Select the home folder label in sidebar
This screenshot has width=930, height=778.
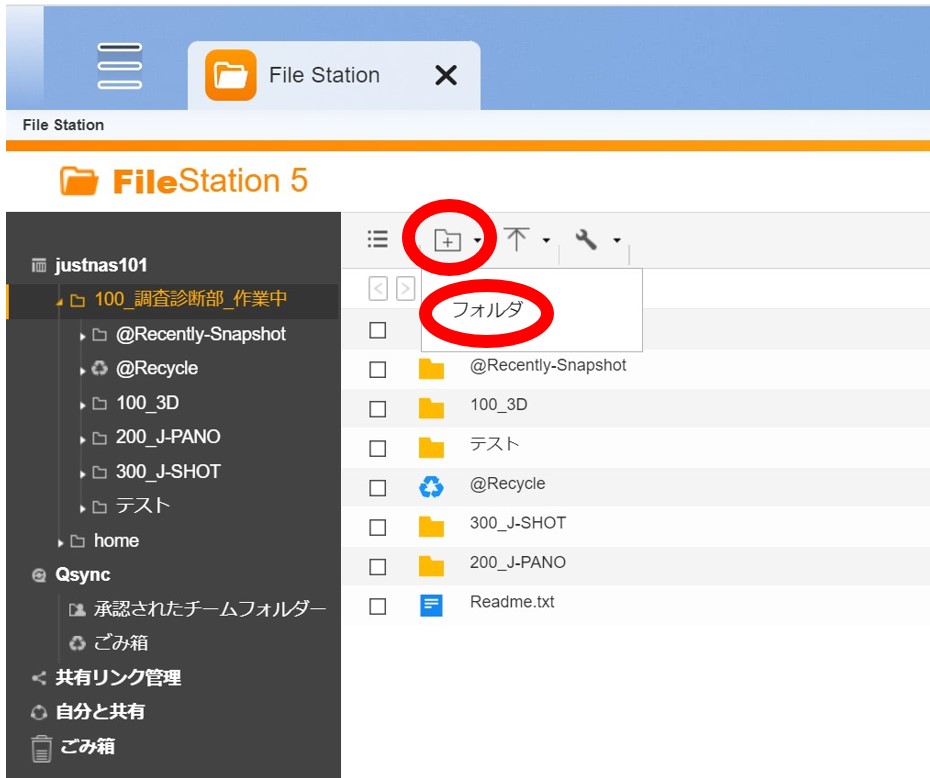click(x=116, y=541)
